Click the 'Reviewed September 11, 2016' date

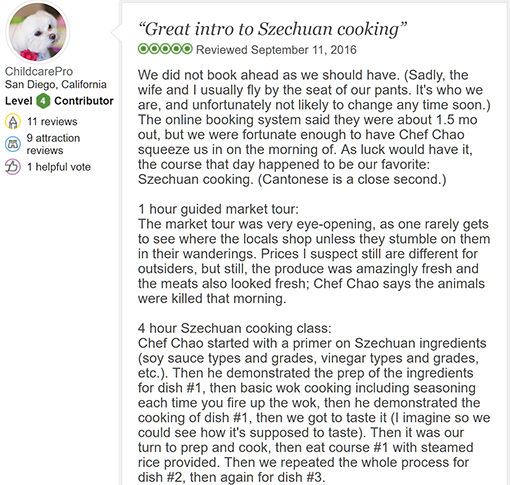click(x=276, y=50)
